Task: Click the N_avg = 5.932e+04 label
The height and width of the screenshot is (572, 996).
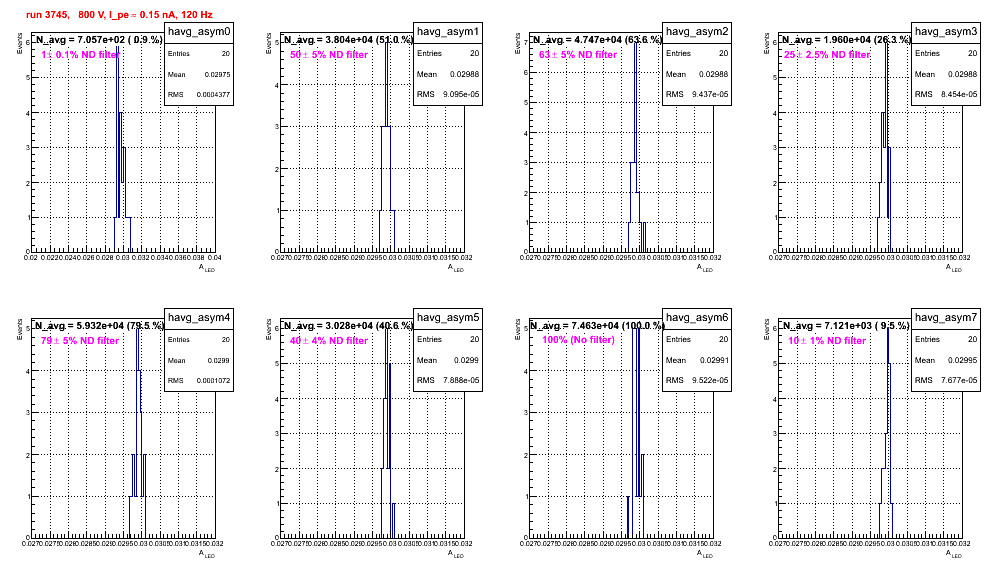Action: (x=98, y=325)
